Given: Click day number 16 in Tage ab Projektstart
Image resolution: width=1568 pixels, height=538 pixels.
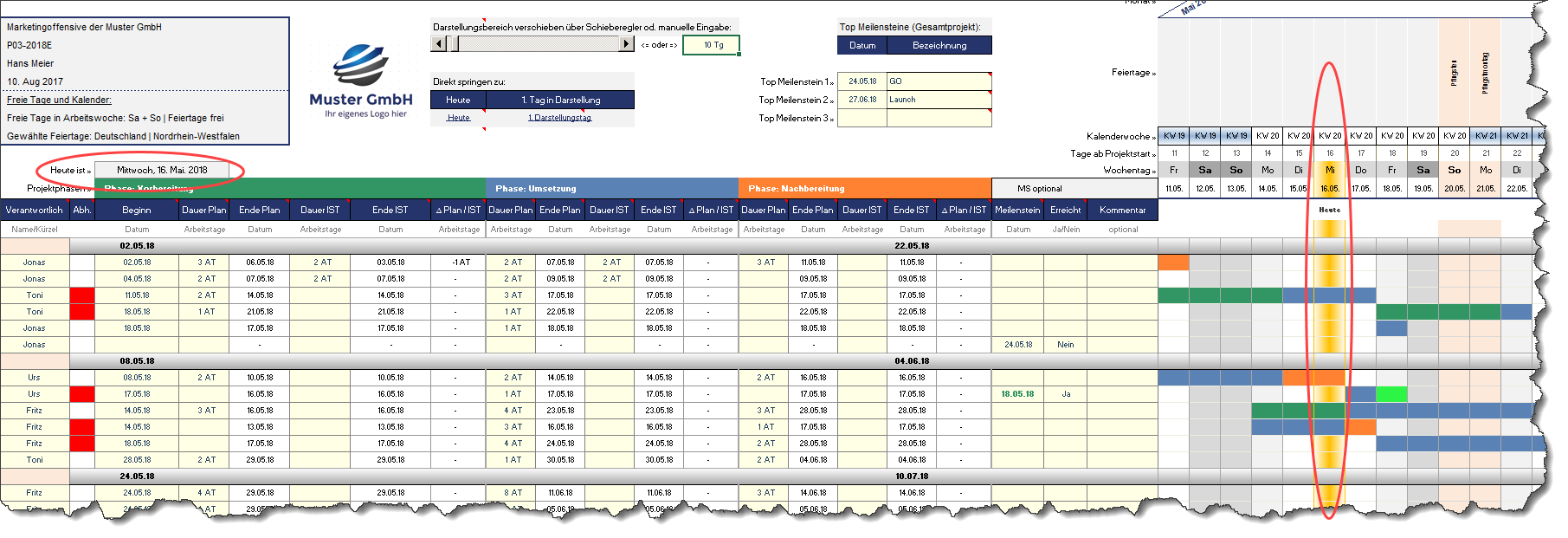Looking at the screenshot, I should point(1329,153).
